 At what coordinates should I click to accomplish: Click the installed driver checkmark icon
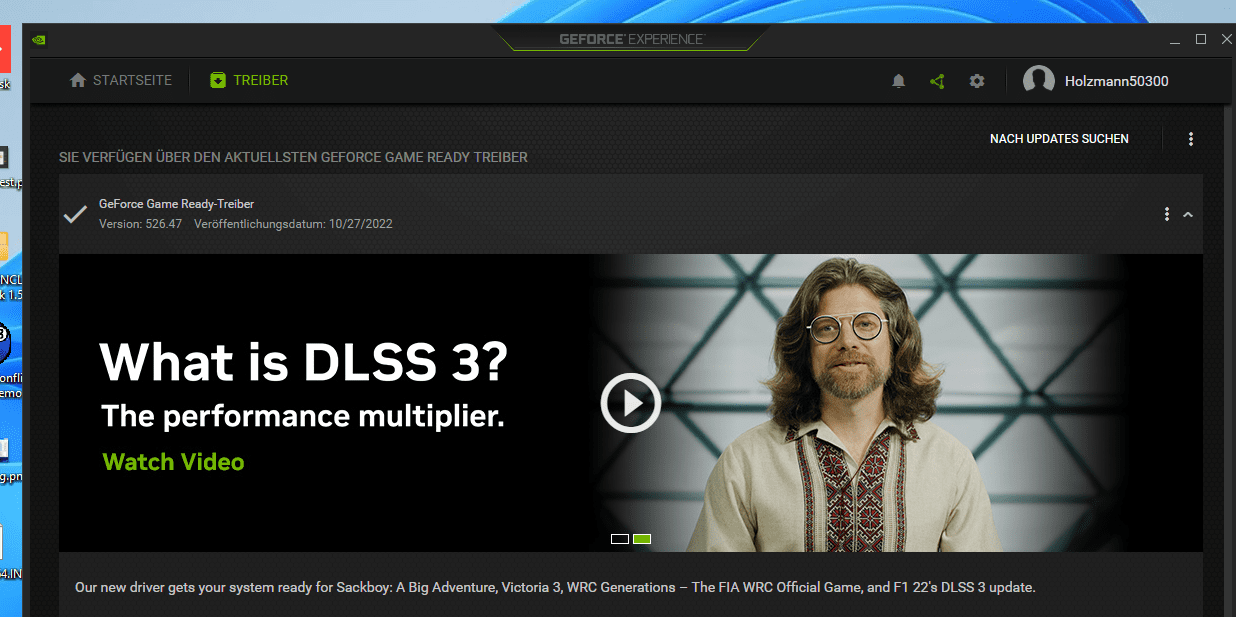75,214
